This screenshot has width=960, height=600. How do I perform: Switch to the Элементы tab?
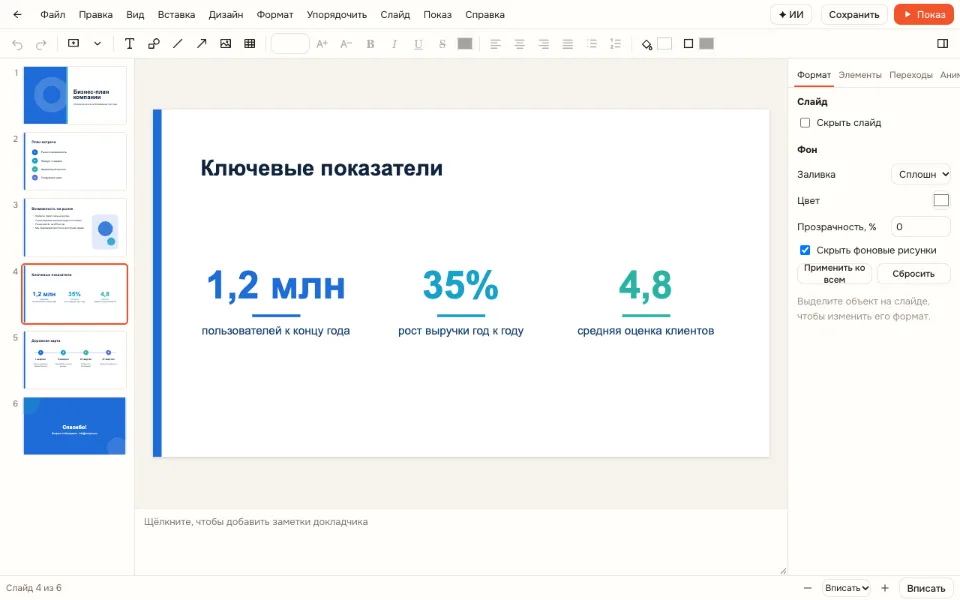coord(860,75)
